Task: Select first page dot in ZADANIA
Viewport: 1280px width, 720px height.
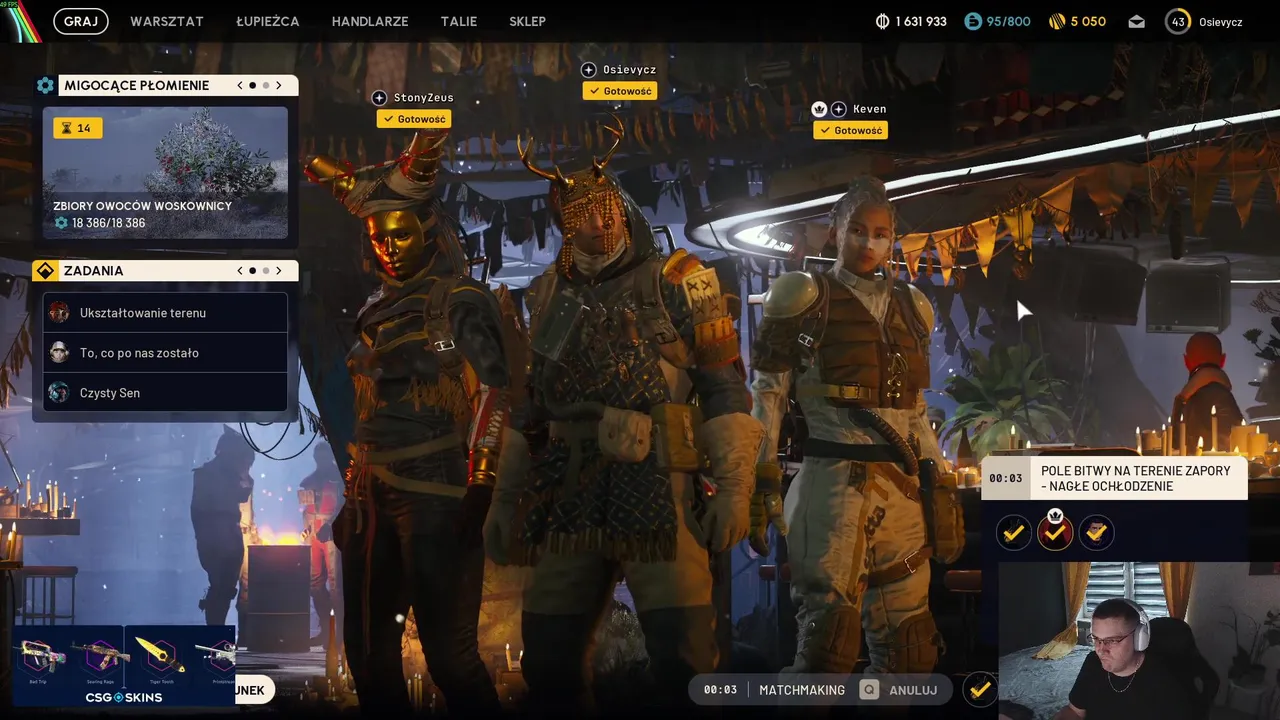Action: click(253, 270)
